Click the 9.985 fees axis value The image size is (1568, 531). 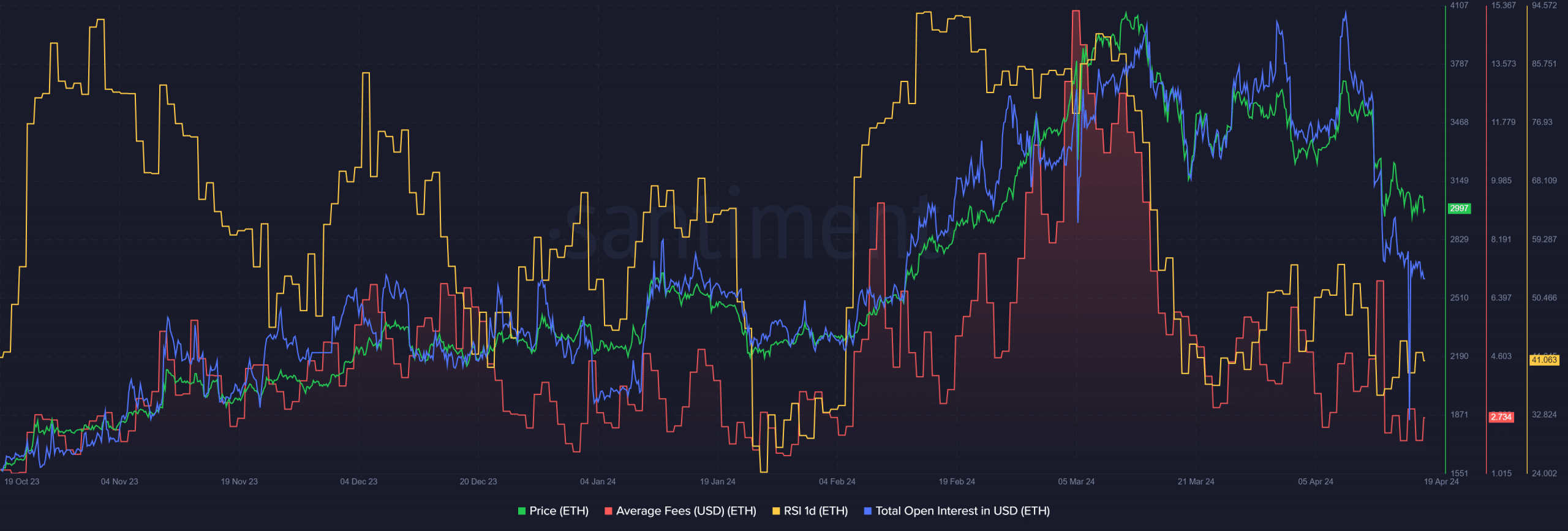pyautogui.click(x=1501, y=181)
